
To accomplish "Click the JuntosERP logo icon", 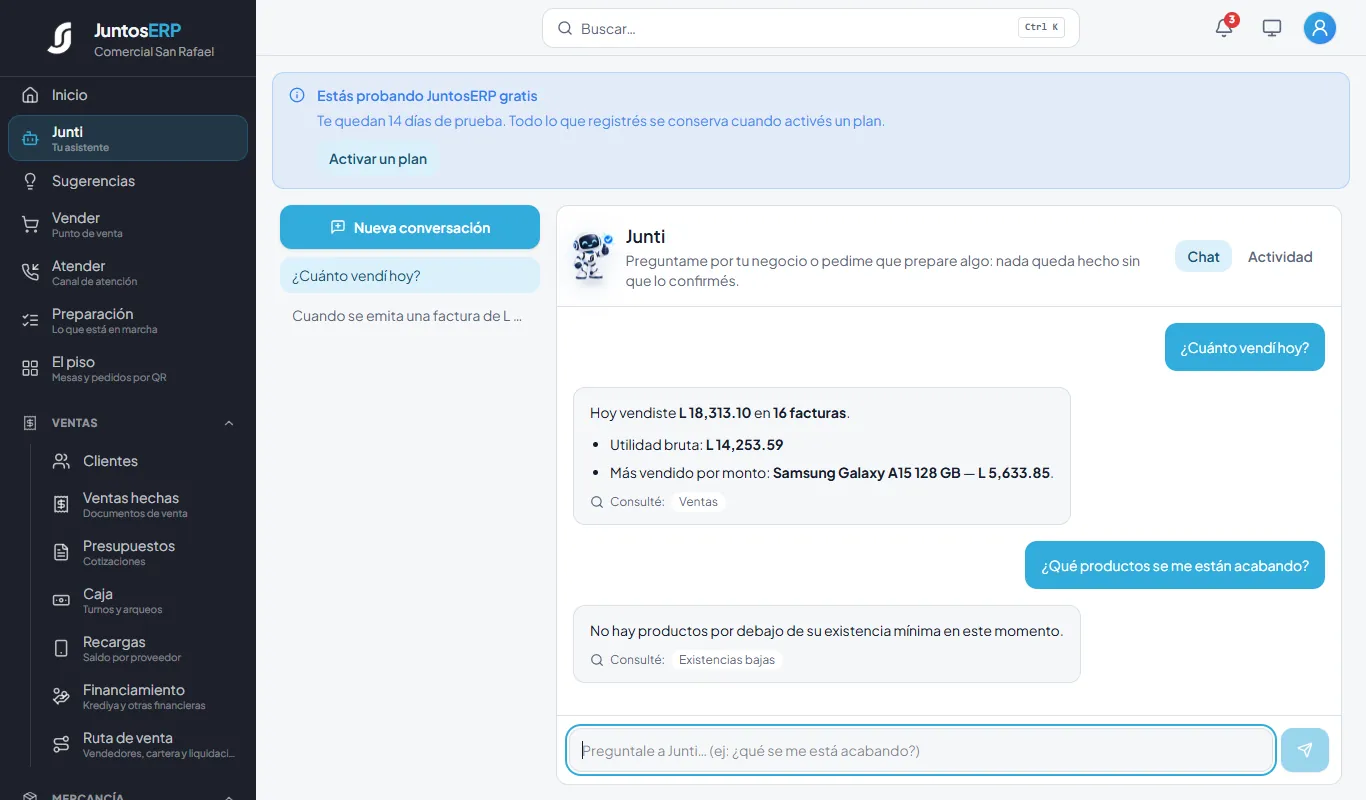I will [x=60, y=38].
